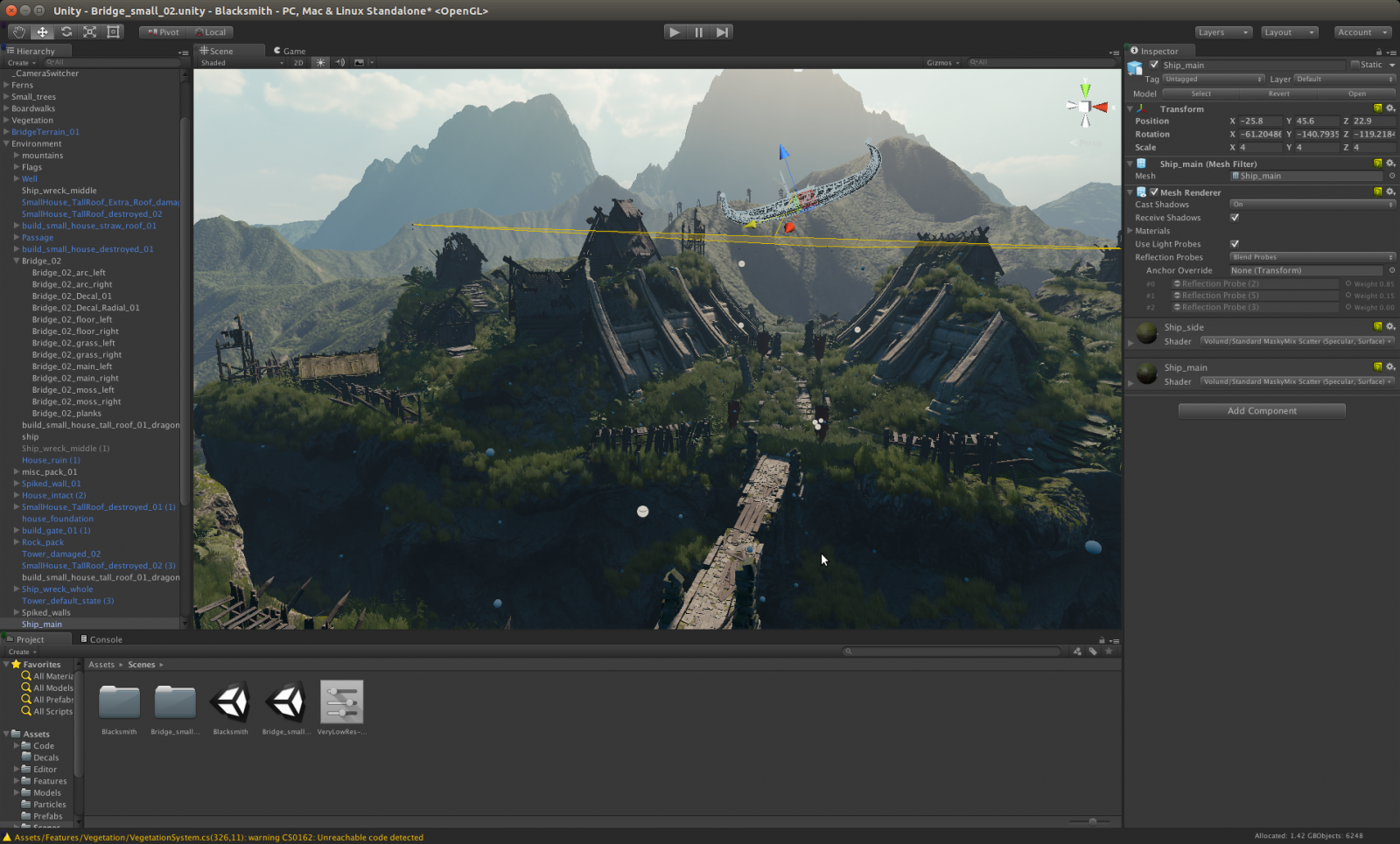
Task: Click the Pause button
Action: 698,32
